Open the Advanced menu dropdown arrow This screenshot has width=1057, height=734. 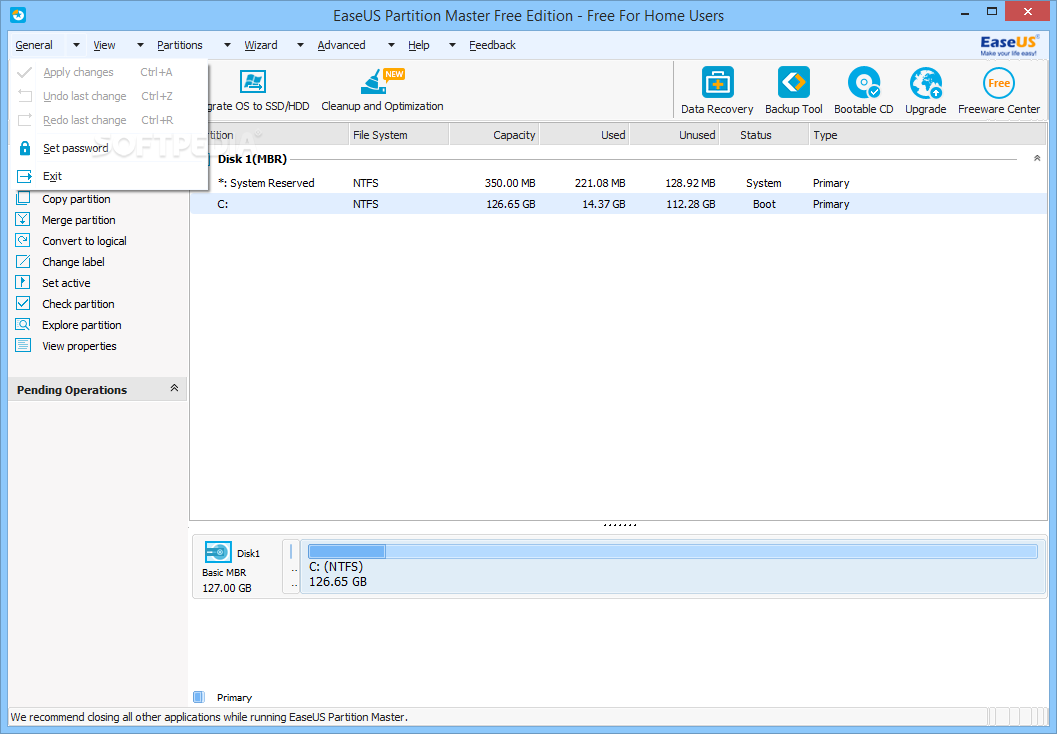point(391,45)
